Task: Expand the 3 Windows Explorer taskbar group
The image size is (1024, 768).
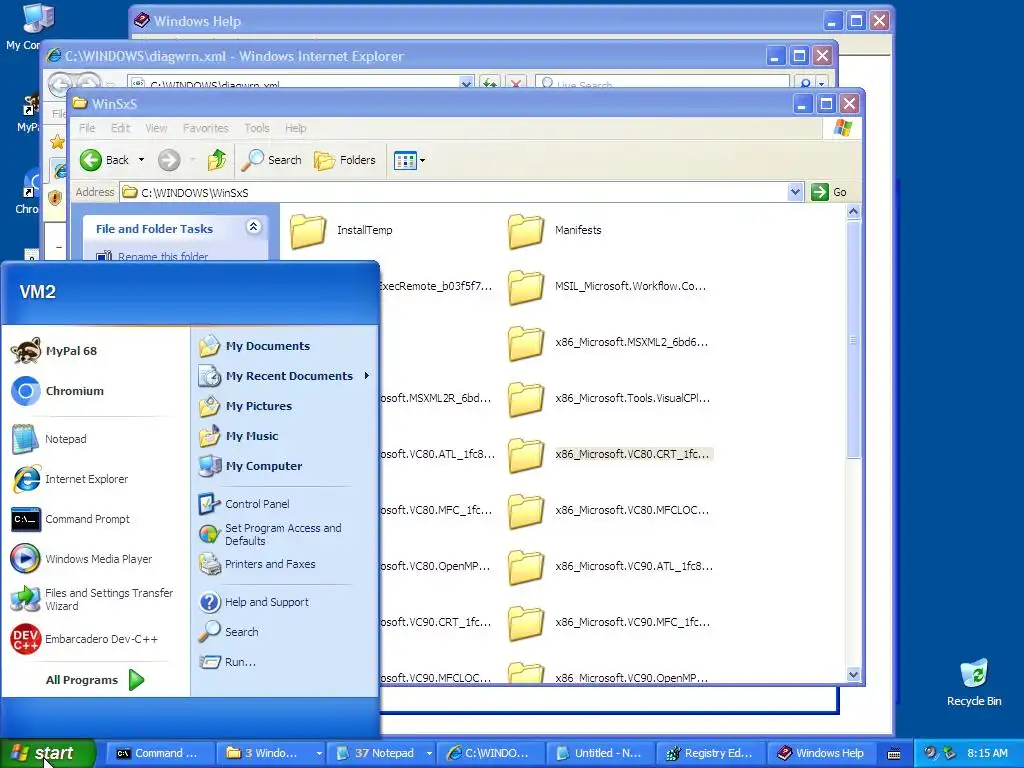Action: [x=319, y=753]
